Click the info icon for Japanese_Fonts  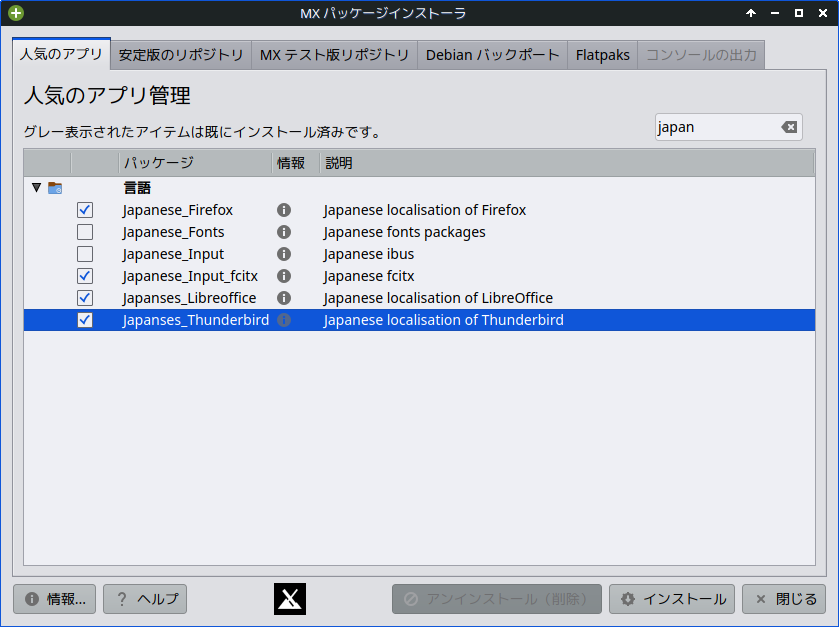click(x=284, y=232)
